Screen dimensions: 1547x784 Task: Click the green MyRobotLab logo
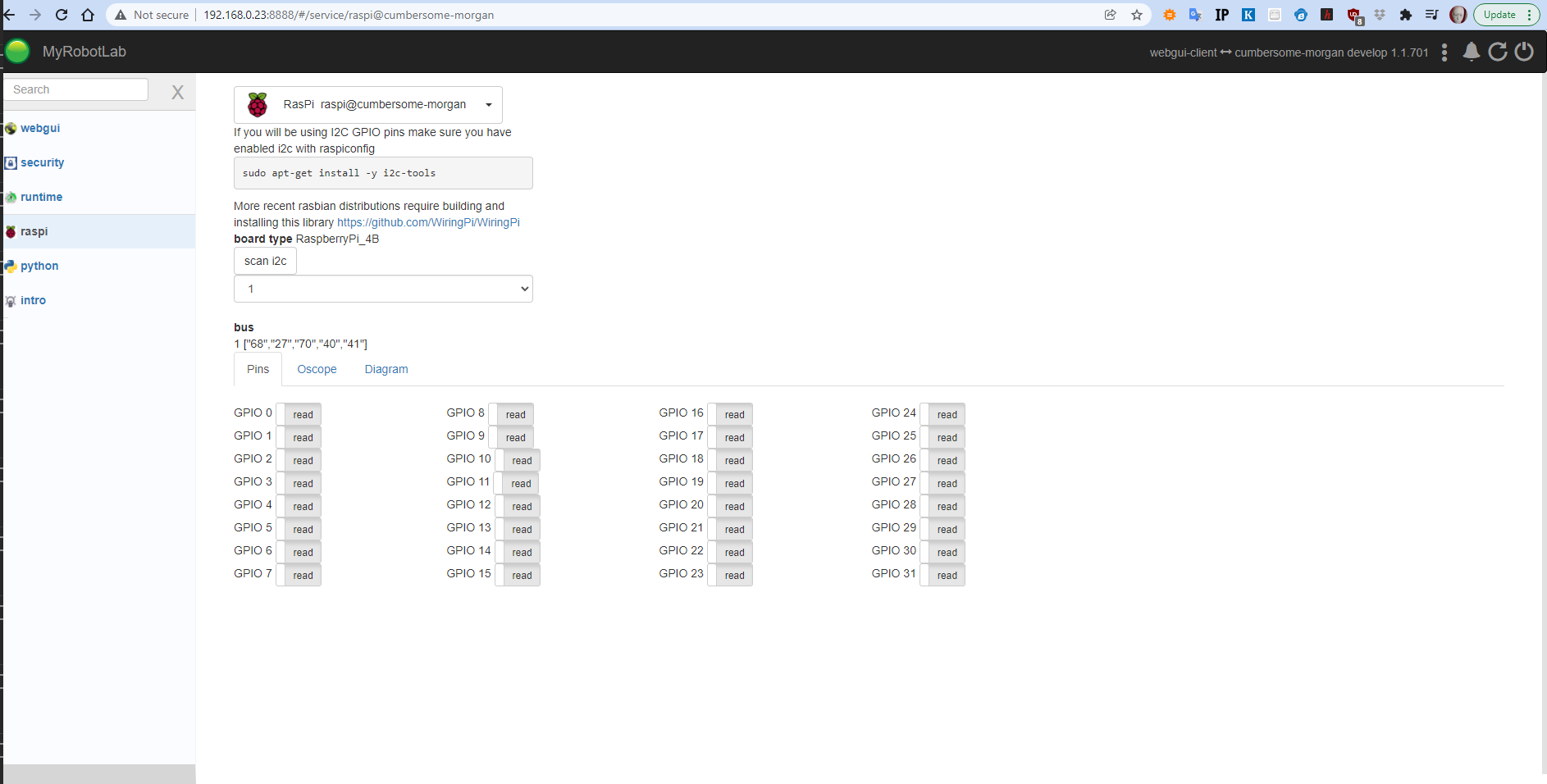tap(17, 51)
